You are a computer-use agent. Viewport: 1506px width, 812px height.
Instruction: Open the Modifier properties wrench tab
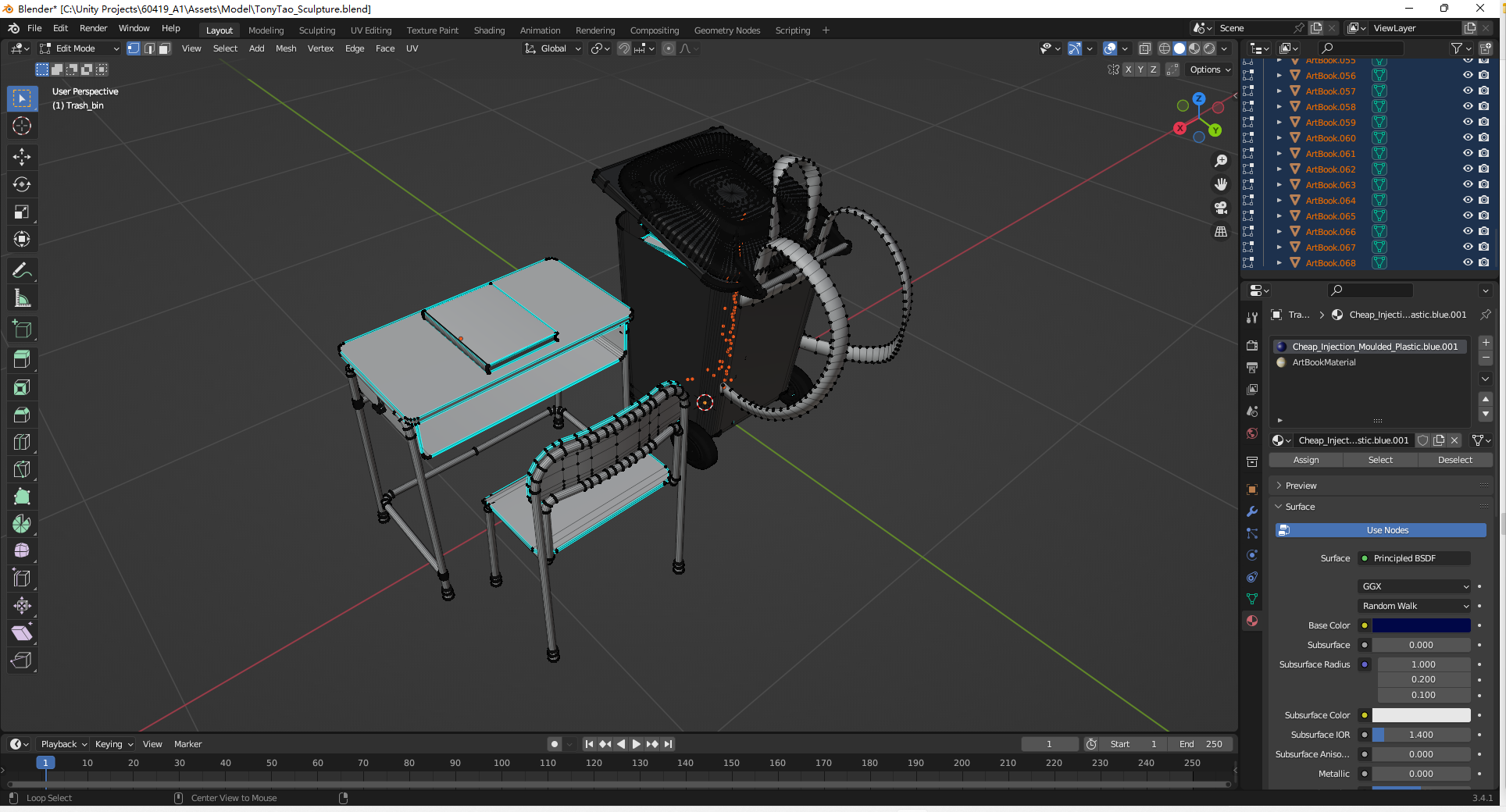pyautogui.click(x=1252, y=511)
